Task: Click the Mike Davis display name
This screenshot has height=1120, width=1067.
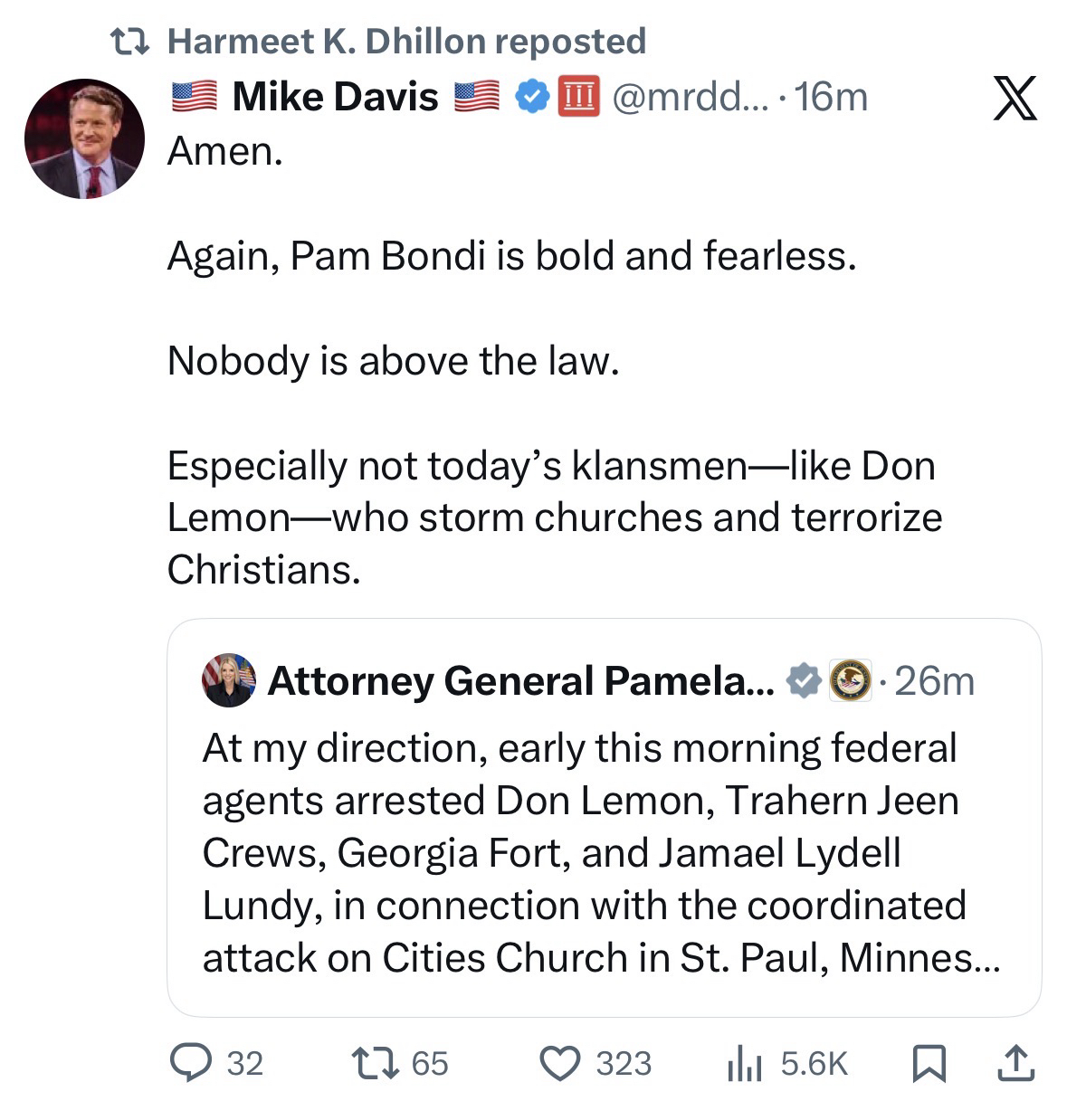Action: (335, 97)
